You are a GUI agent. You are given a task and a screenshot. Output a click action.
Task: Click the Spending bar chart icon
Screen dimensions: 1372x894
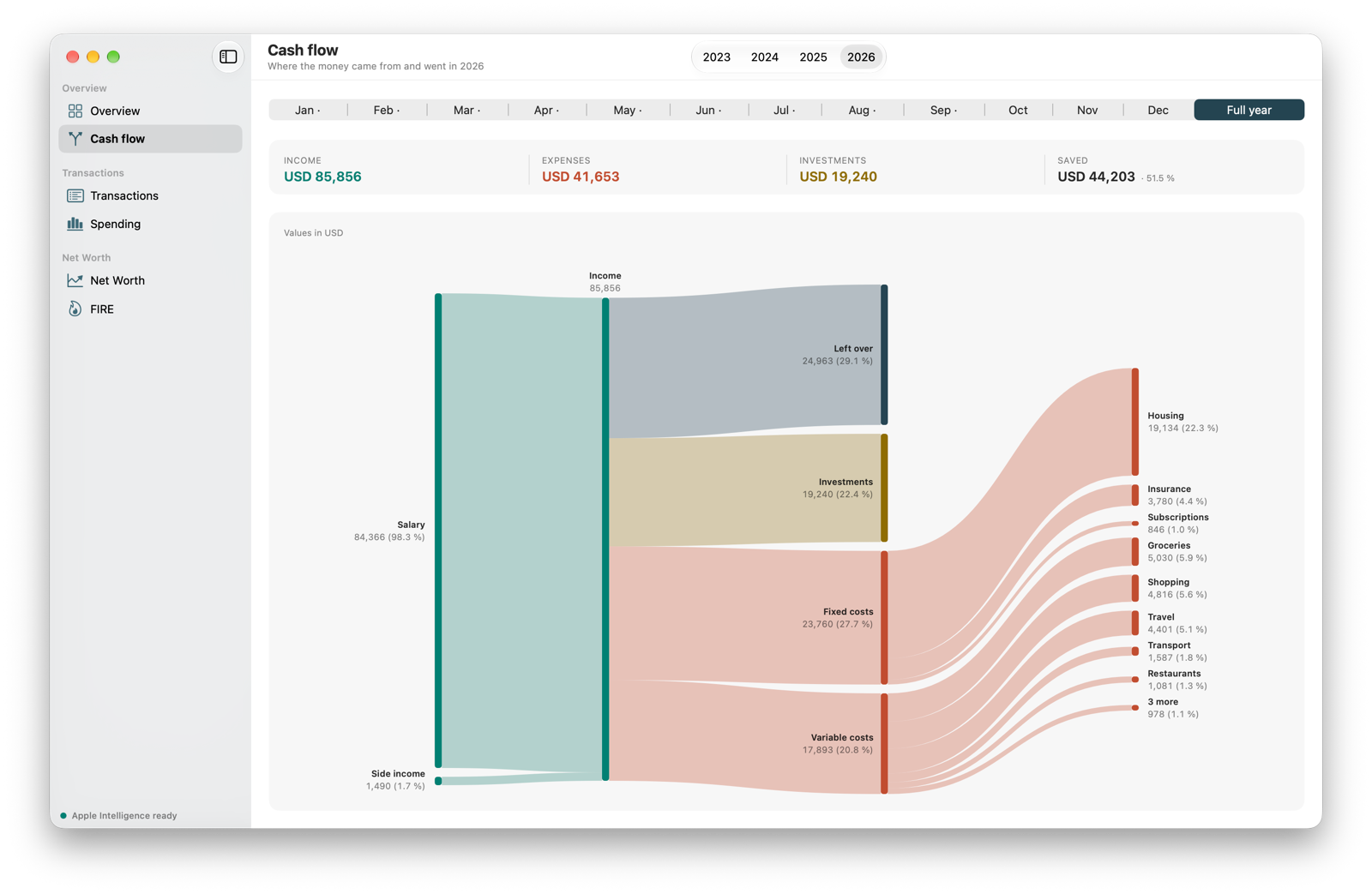(75, 224)
